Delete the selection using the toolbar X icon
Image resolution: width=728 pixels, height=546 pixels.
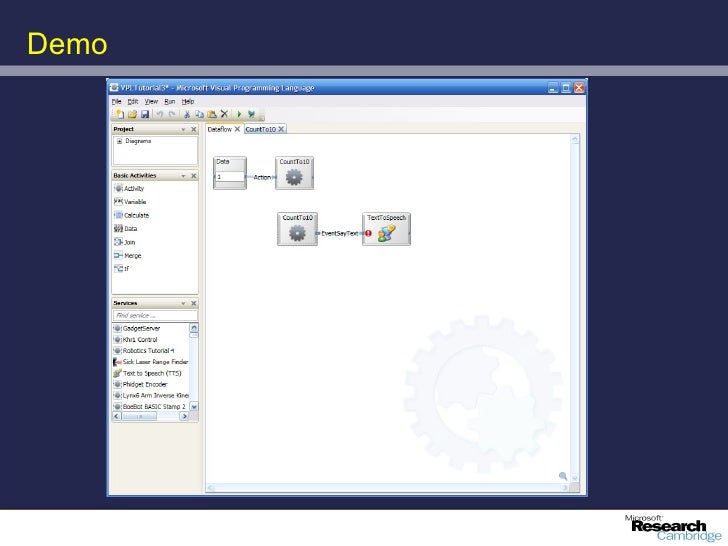click(224, 114)
